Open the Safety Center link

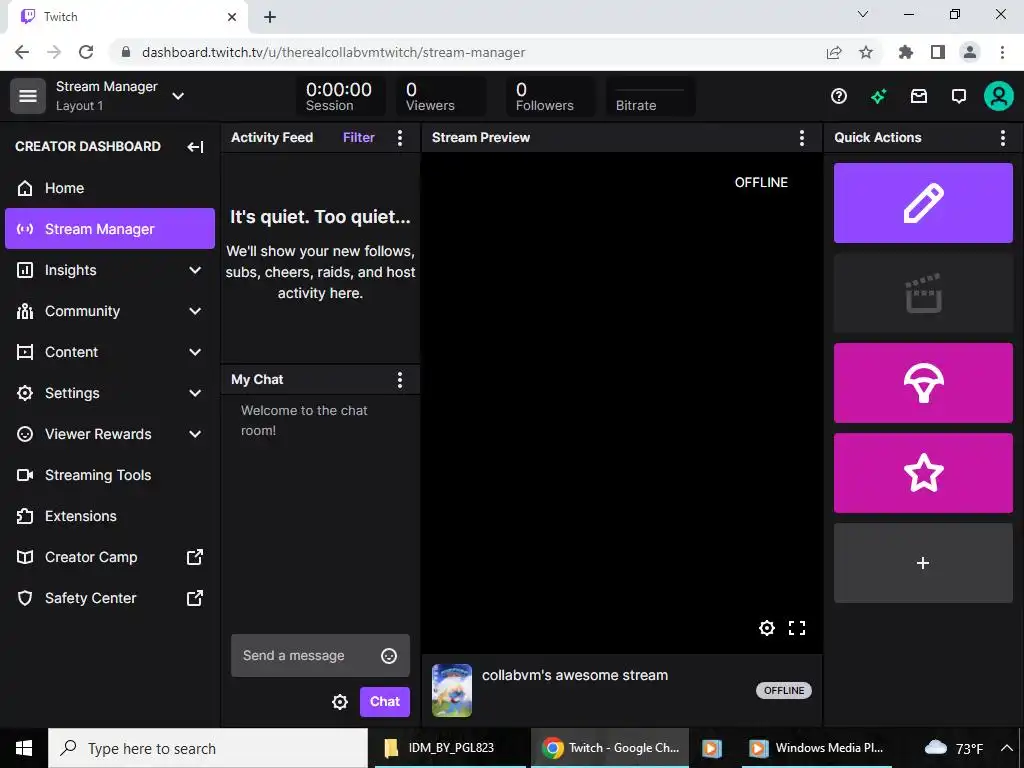[x=110, y=598]
